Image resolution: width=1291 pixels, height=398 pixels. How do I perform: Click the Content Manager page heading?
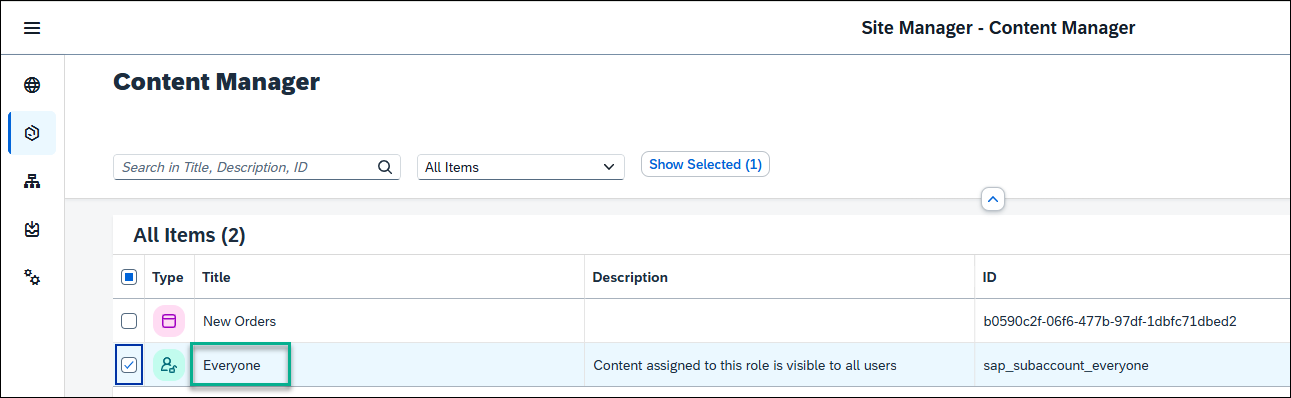click(217, 82)
